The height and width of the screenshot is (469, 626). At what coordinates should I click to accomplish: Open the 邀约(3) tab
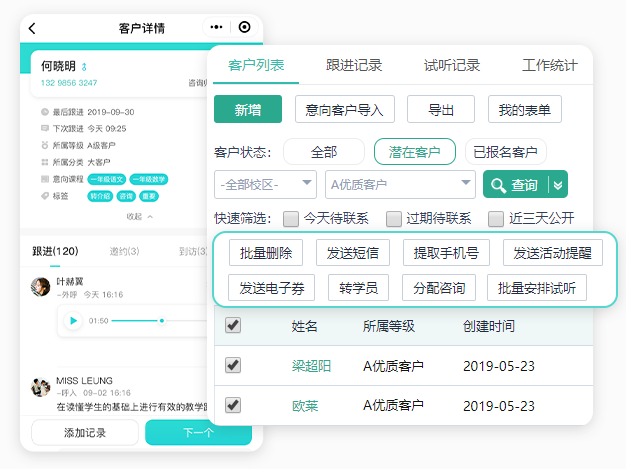[124, 251]
